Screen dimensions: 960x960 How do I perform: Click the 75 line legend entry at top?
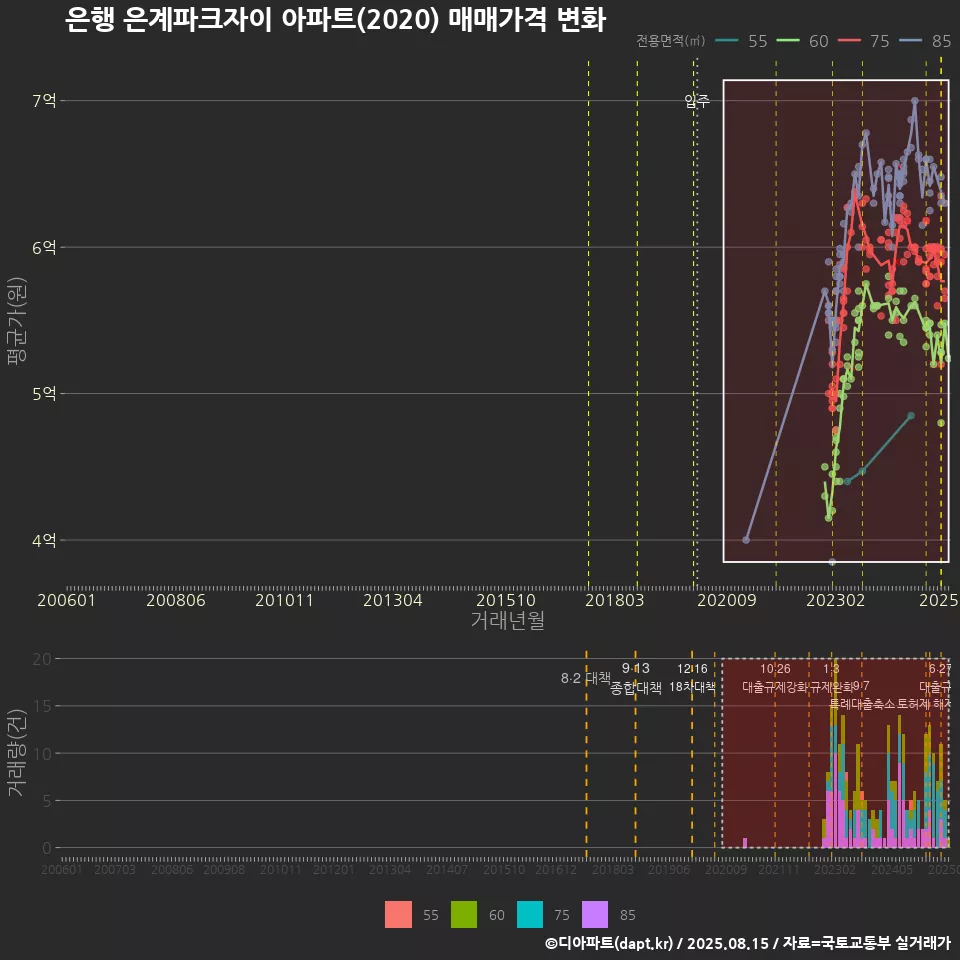pos(864,41)
